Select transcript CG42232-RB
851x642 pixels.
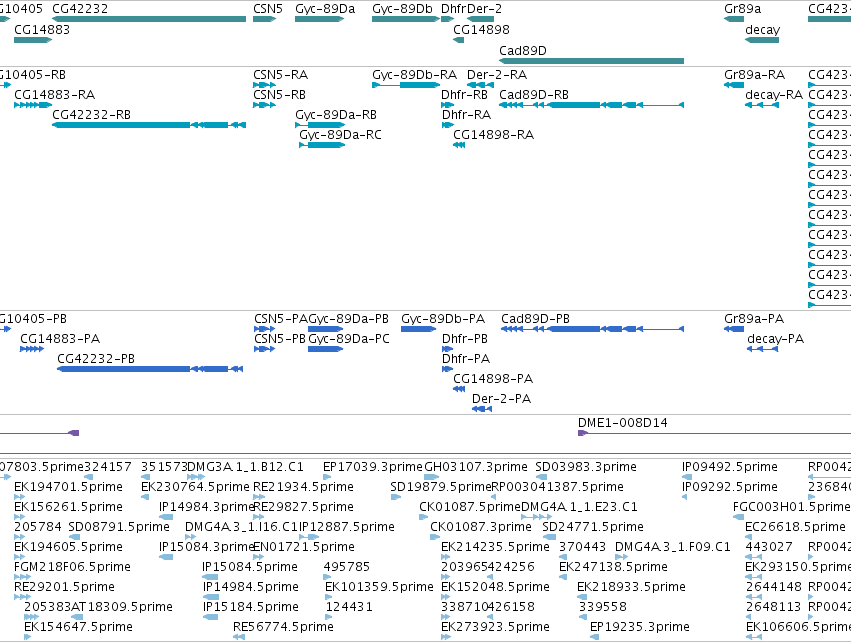(149, 125)
